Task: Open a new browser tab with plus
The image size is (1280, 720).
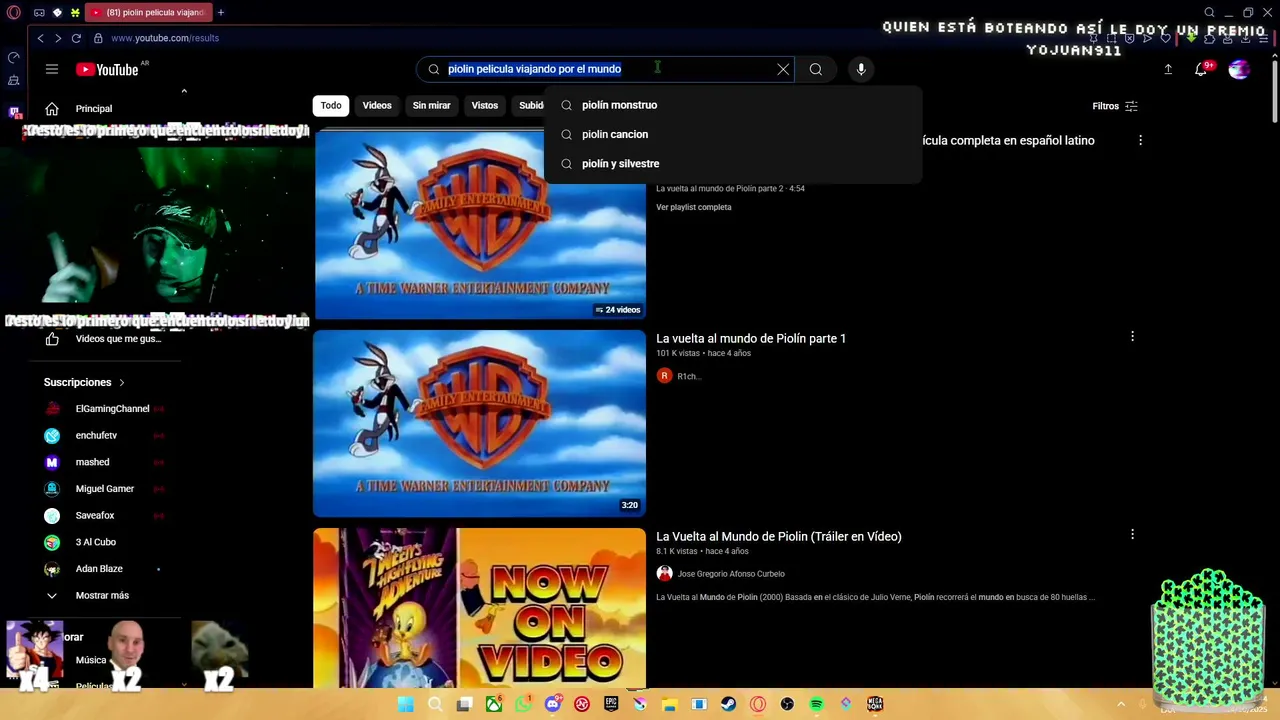Action: pos(220,12)
